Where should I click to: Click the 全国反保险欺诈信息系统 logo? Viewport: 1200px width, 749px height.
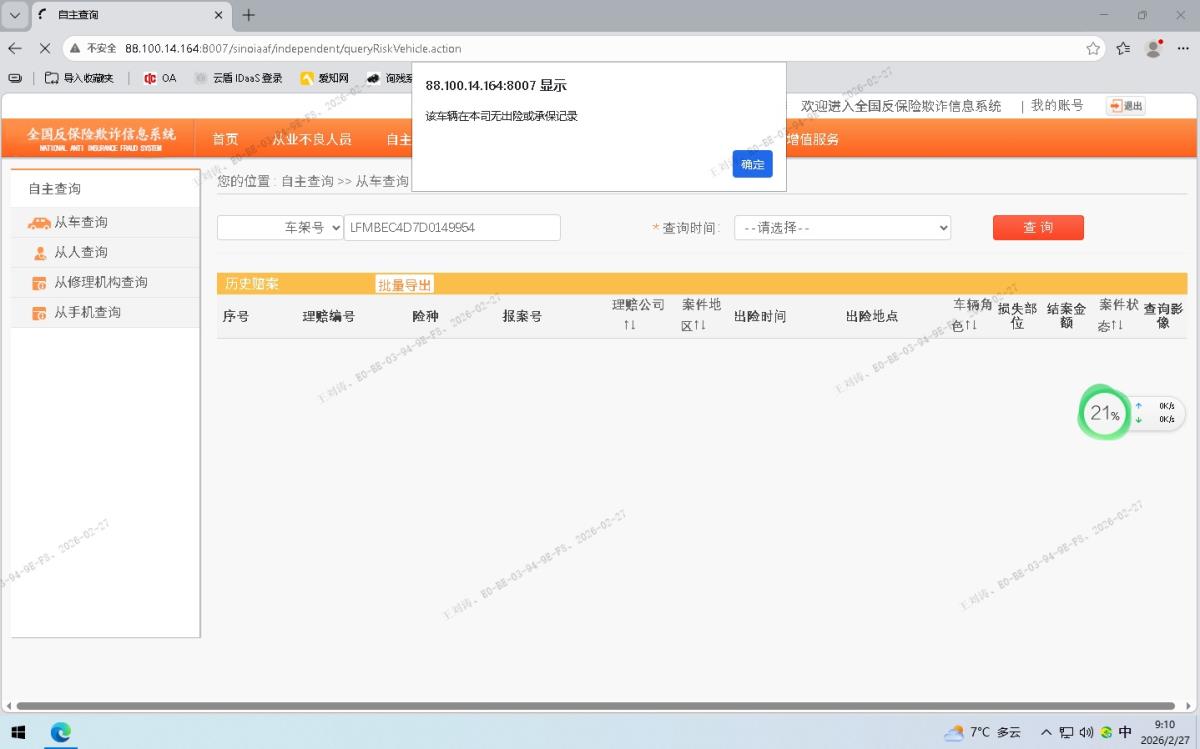[100, 138]
